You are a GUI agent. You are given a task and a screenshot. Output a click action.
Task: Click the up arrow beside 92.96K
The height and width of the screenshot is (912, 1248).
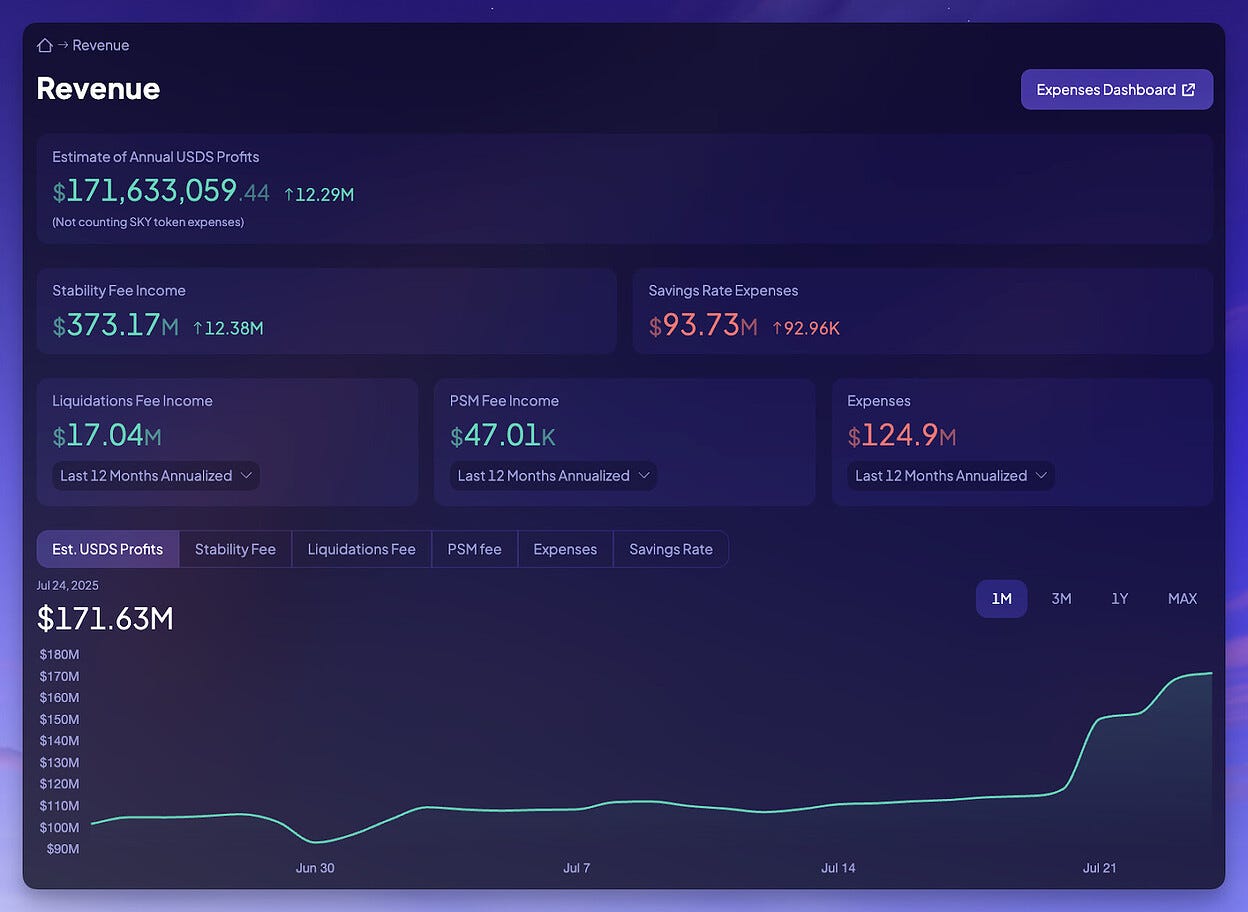(x=777, y=328)
